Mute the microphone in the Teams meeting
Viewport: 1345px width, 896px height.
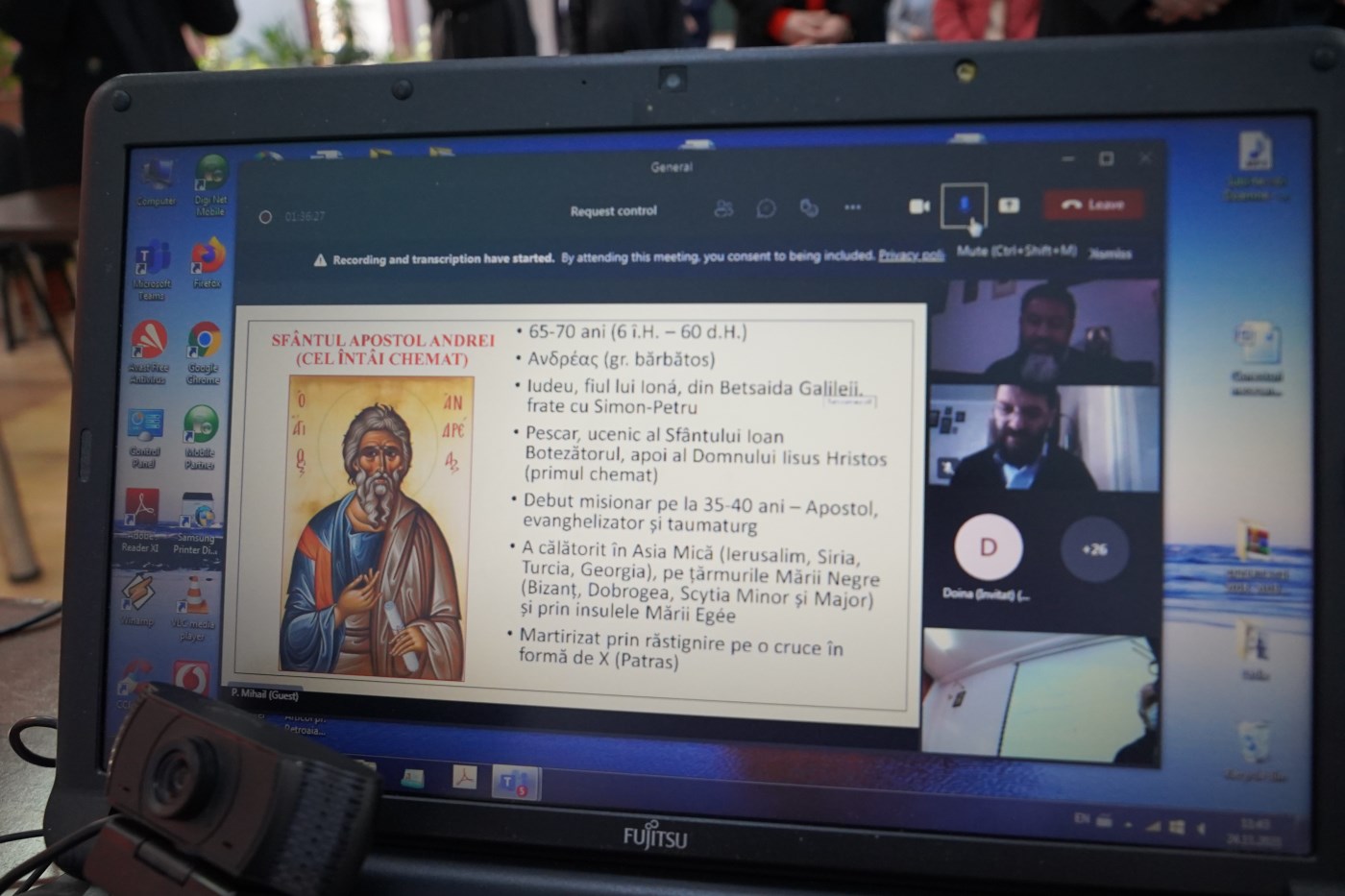[964, 205]
